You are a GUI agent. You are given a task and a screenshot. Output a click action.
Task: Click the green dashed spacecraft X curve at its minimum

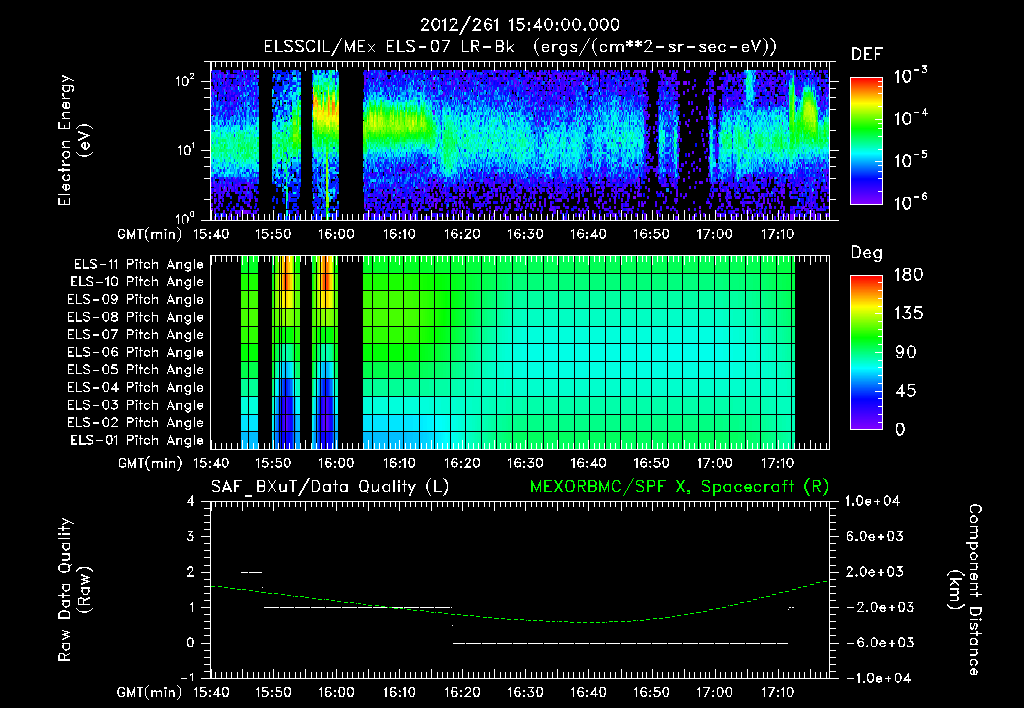[x=588, y=622]
